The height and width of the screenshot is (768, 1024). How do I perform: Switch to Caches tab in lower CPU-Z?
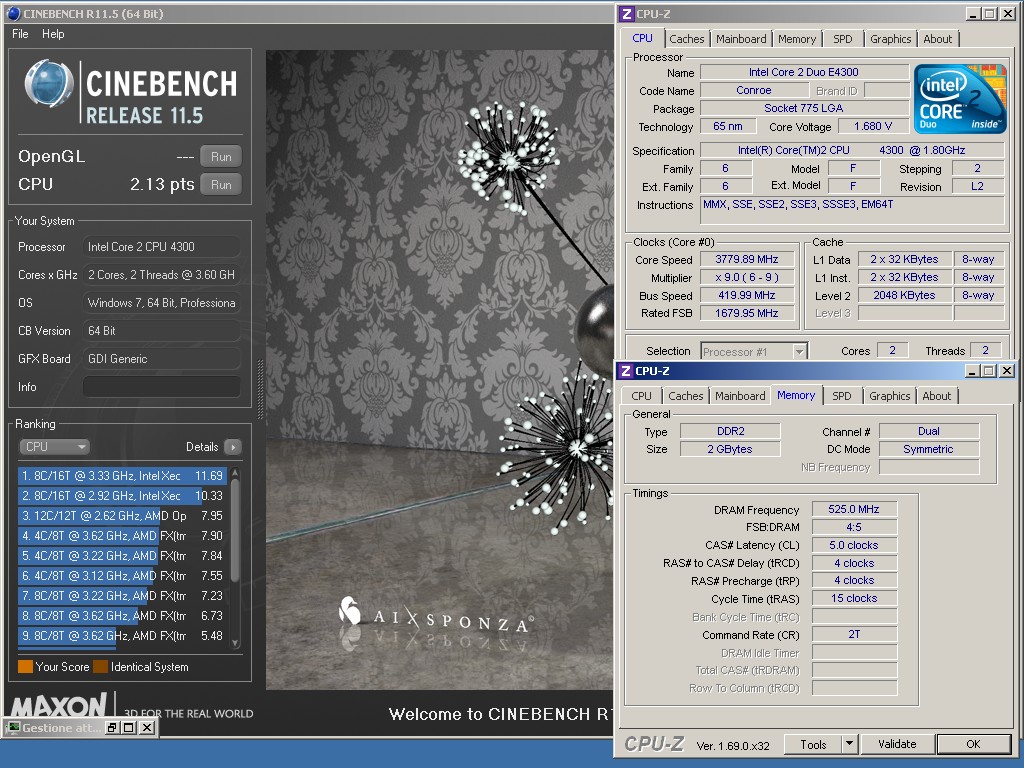point(685,396)
